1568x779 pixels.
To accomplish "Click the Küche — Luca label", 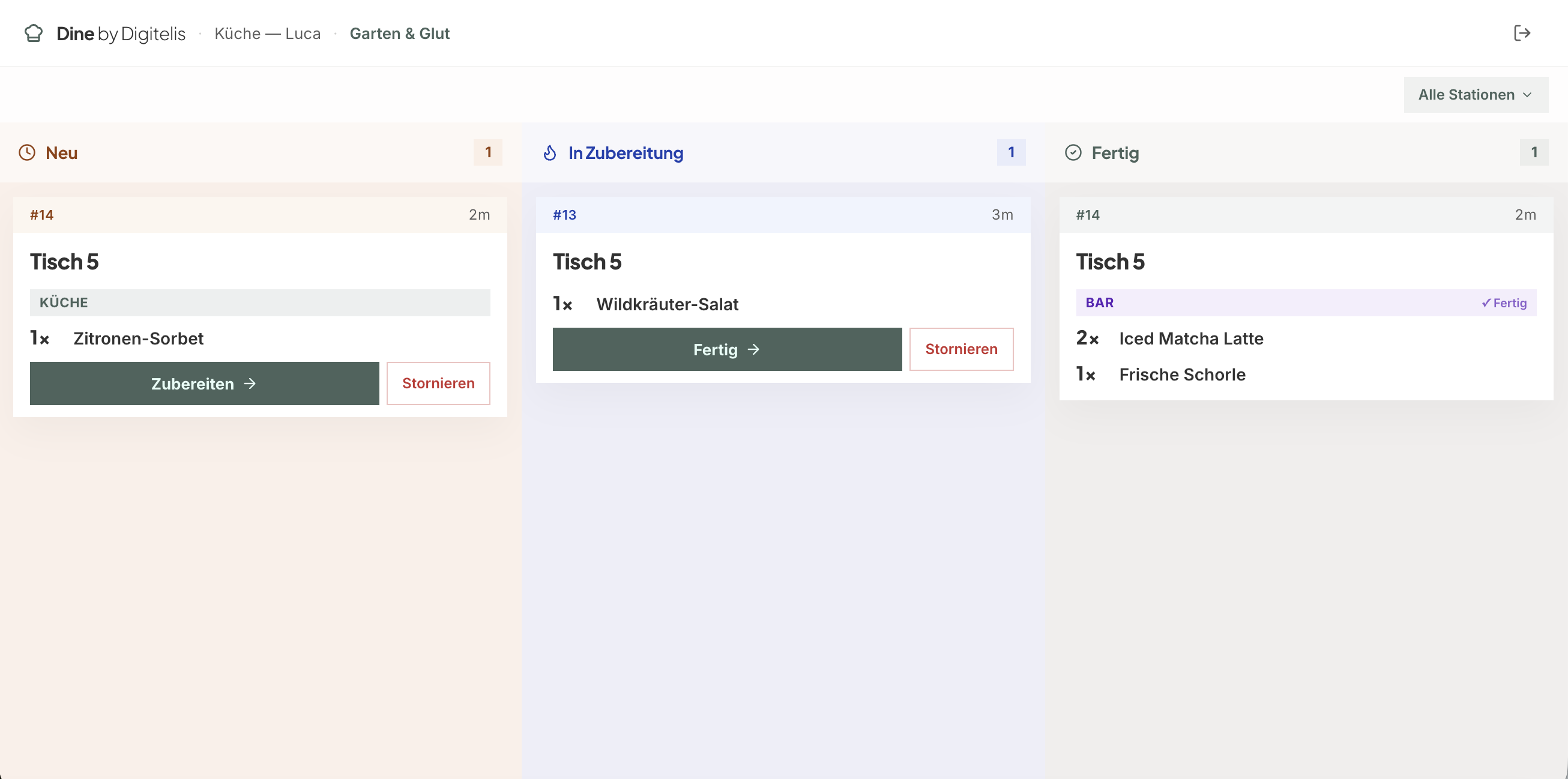I will coord(267,34).
